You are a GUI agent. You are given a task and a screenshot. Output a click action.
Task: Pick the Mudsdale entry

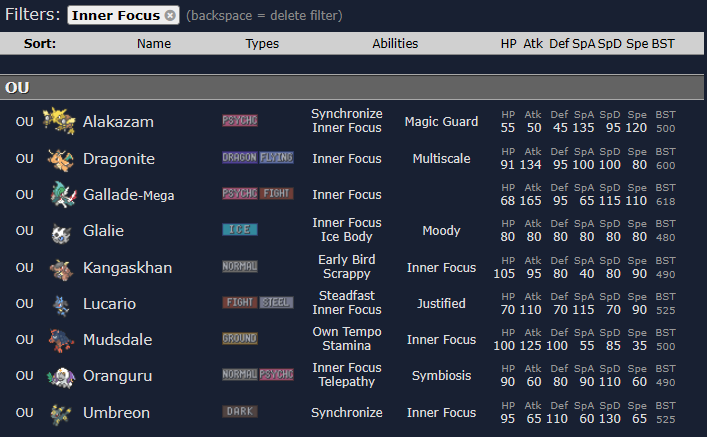[117, 340]
